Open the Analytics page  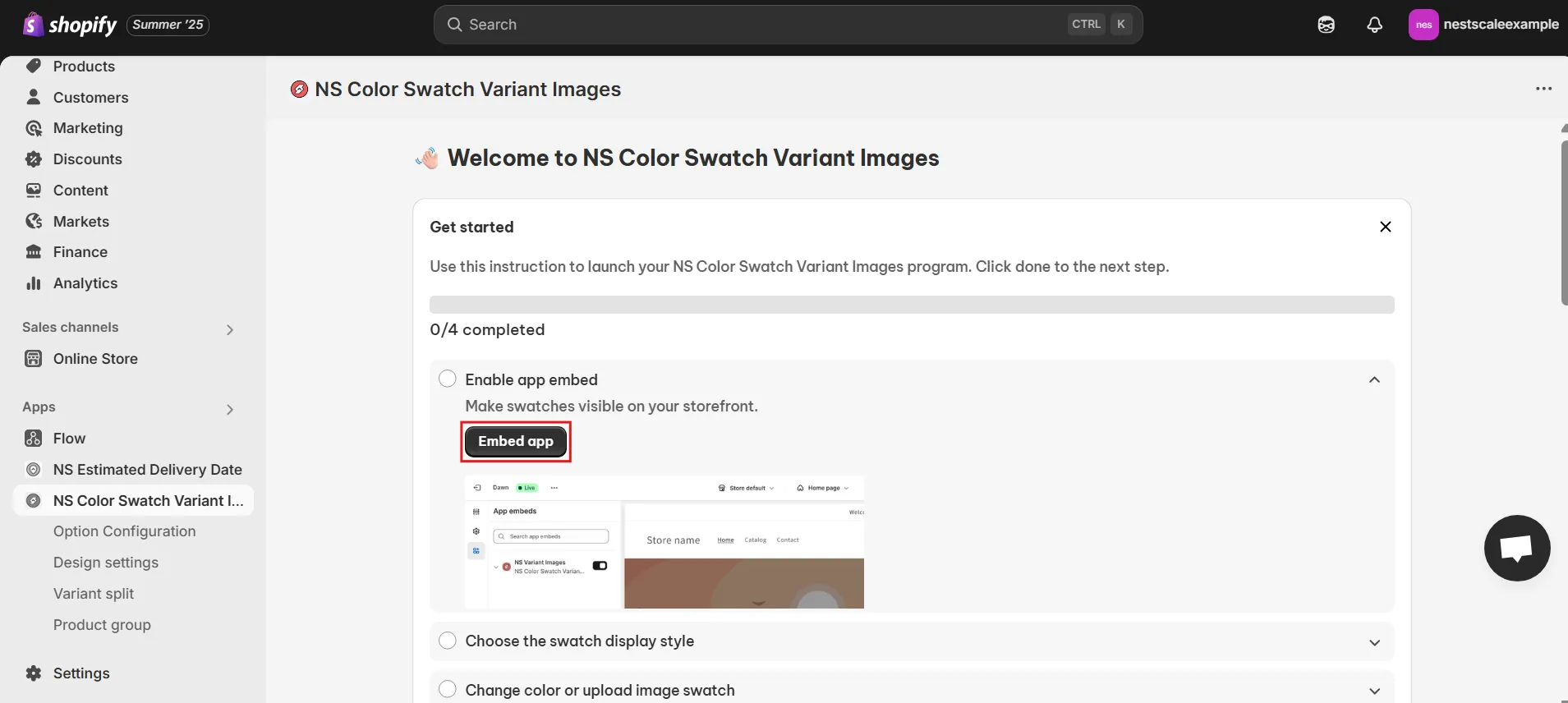pyautogui.click(x=85, y=283)
